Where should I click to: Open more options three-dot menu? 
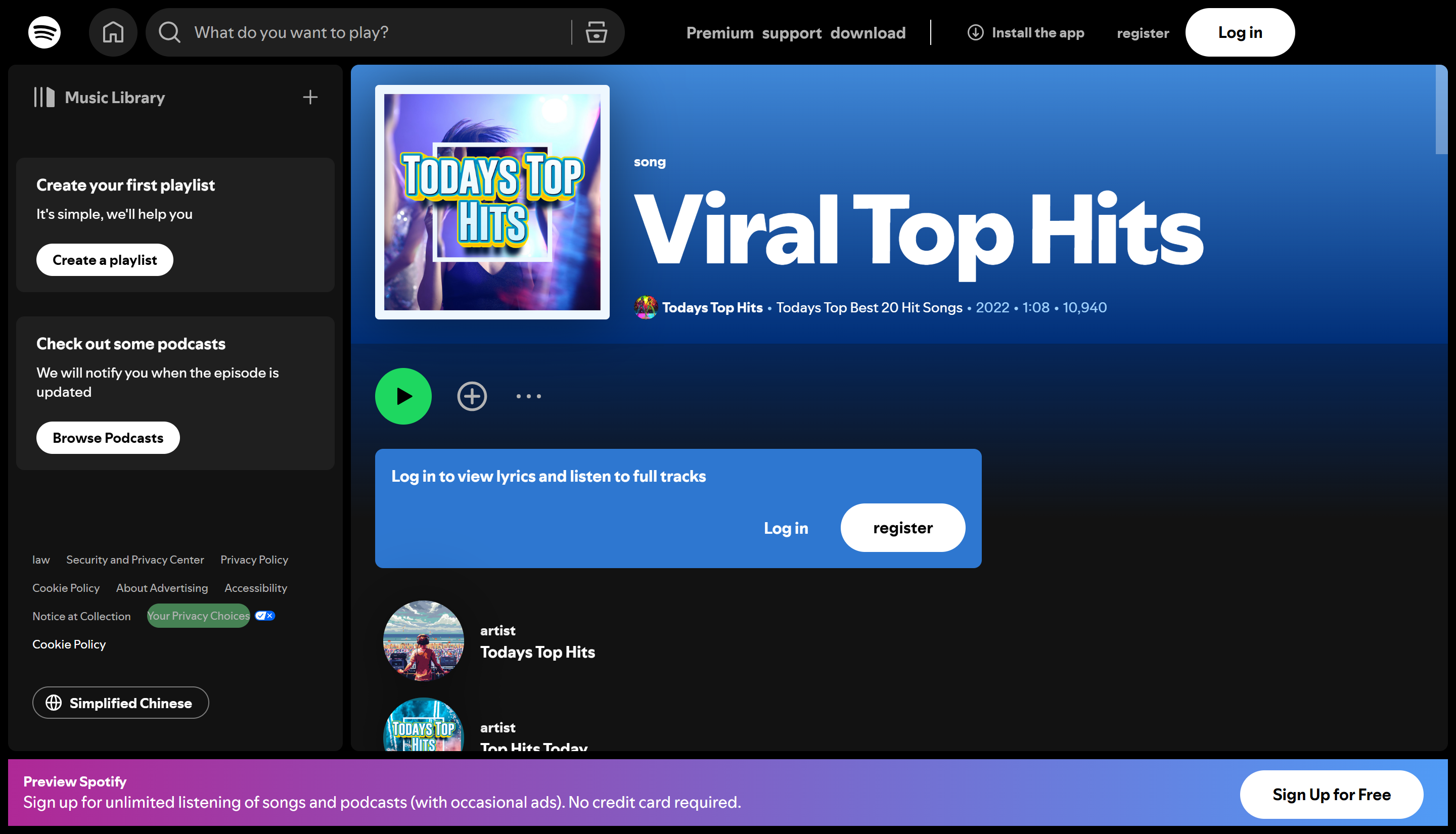tap(528, 396)
